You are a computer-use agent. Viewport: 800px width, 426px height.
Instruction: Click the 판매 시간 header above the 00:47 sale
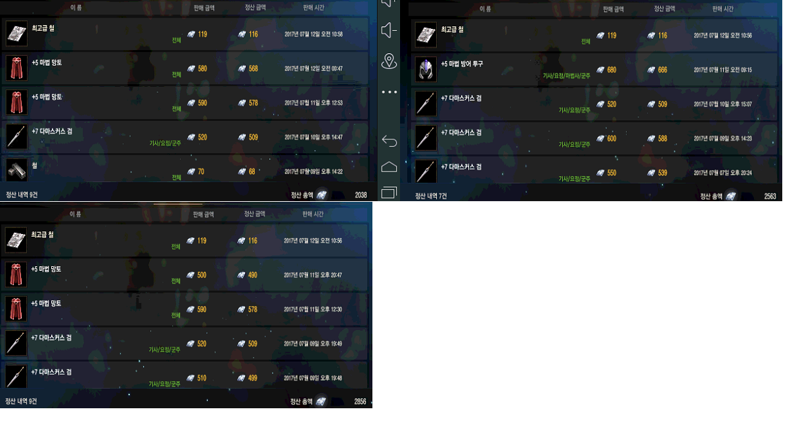point(313,8)
